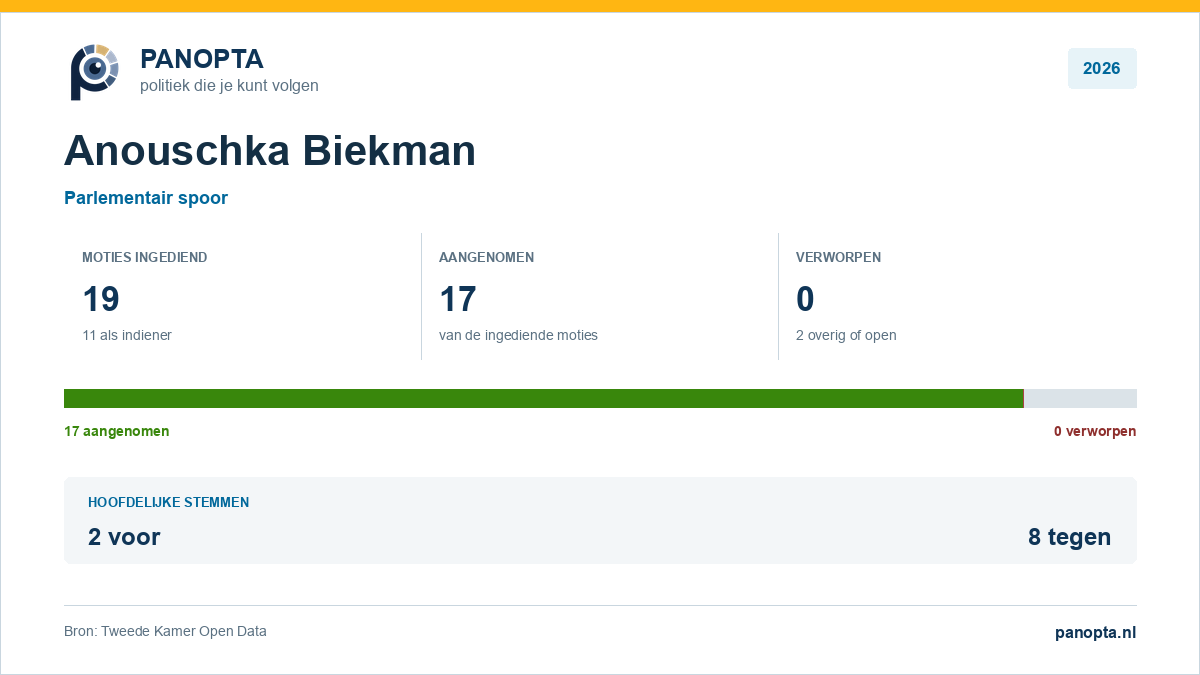Select the name Anouschka Biekman heading

click(270, 151)
